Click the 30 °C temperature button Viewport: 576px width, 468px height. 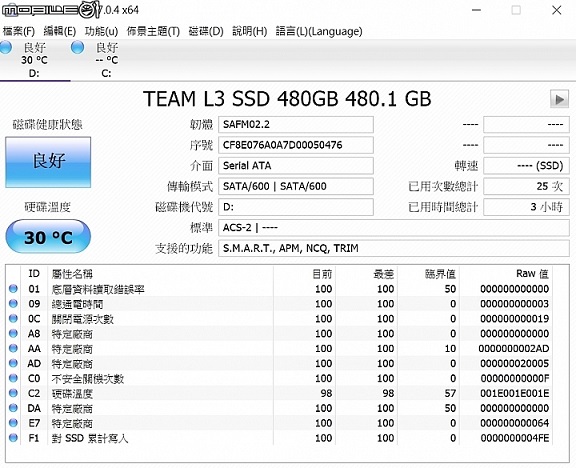pyautogui.click(x=48, y=237)
